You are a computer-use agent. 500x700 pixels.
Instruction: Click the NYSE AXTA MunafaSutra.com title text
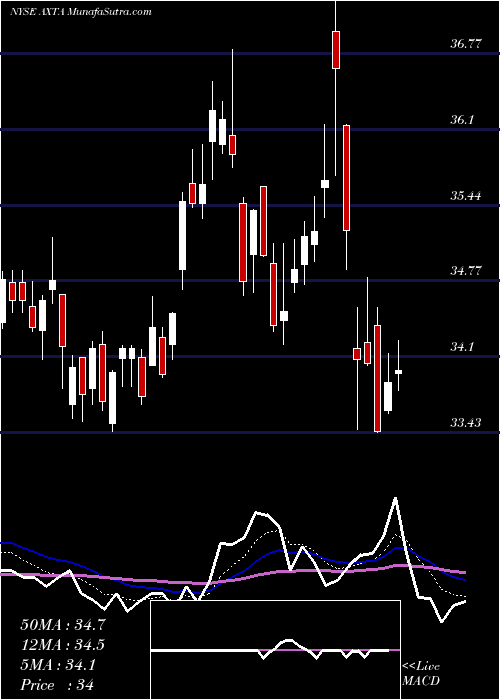pyautogui.click(x=80, y=12)
